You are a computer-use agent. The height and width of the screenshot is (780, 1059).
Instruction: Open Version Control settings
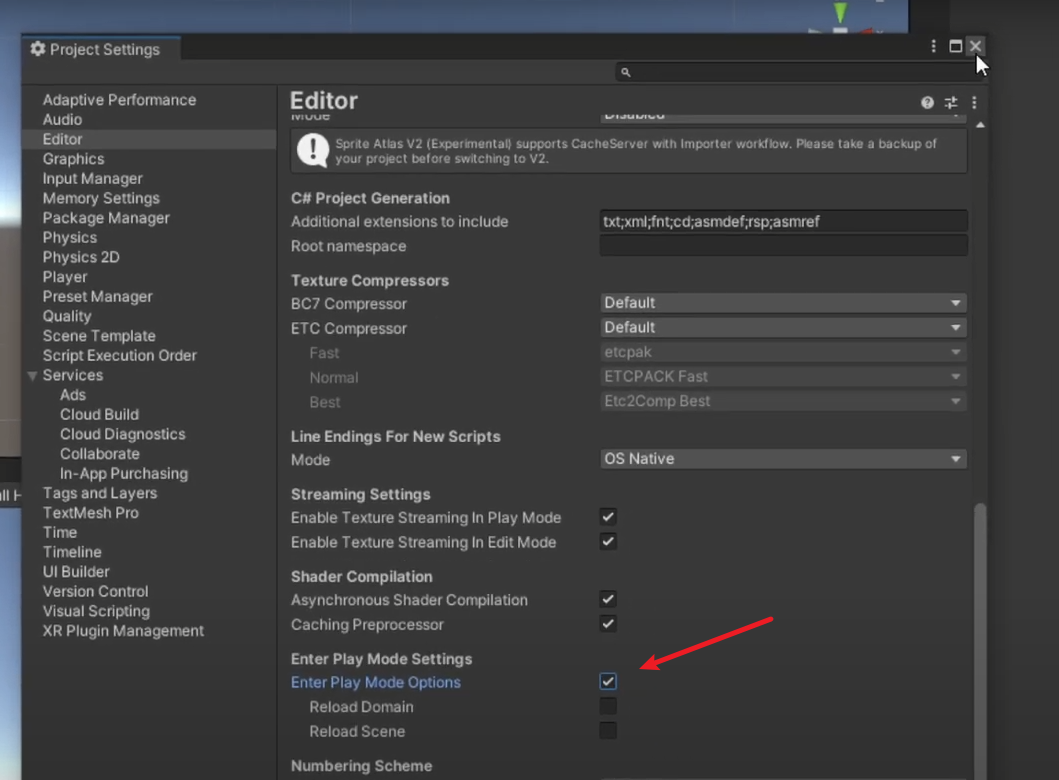coord(95,591)
